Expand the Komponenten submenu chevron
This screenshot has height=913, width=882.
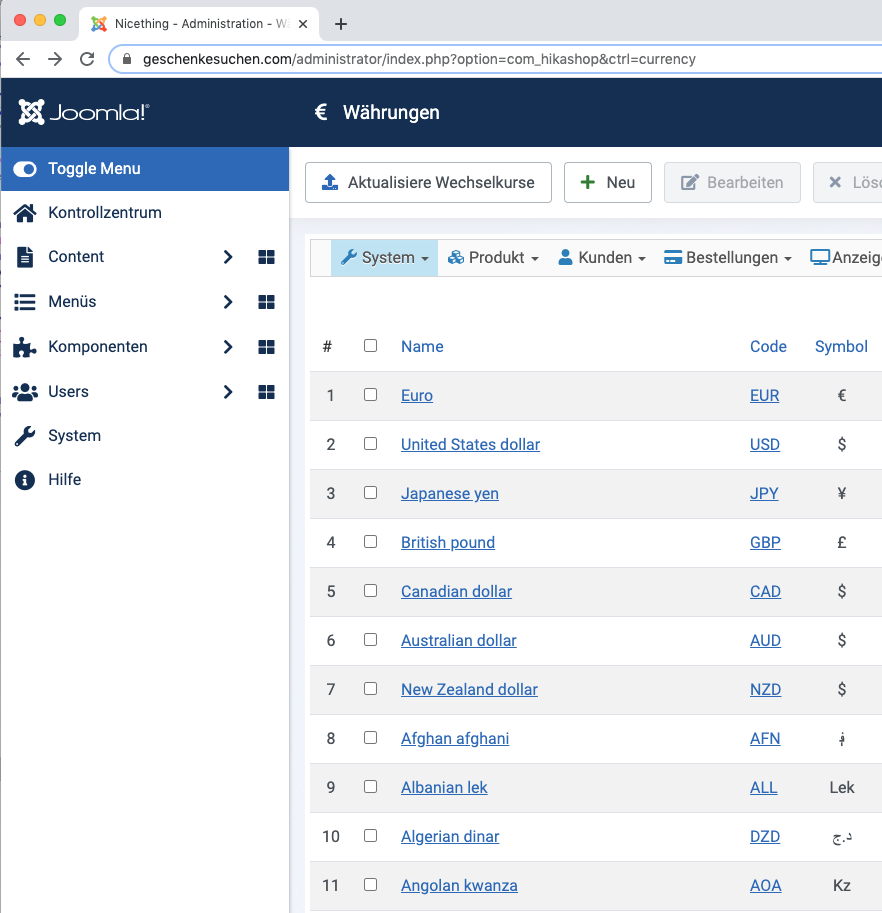[x=228, y=347]
